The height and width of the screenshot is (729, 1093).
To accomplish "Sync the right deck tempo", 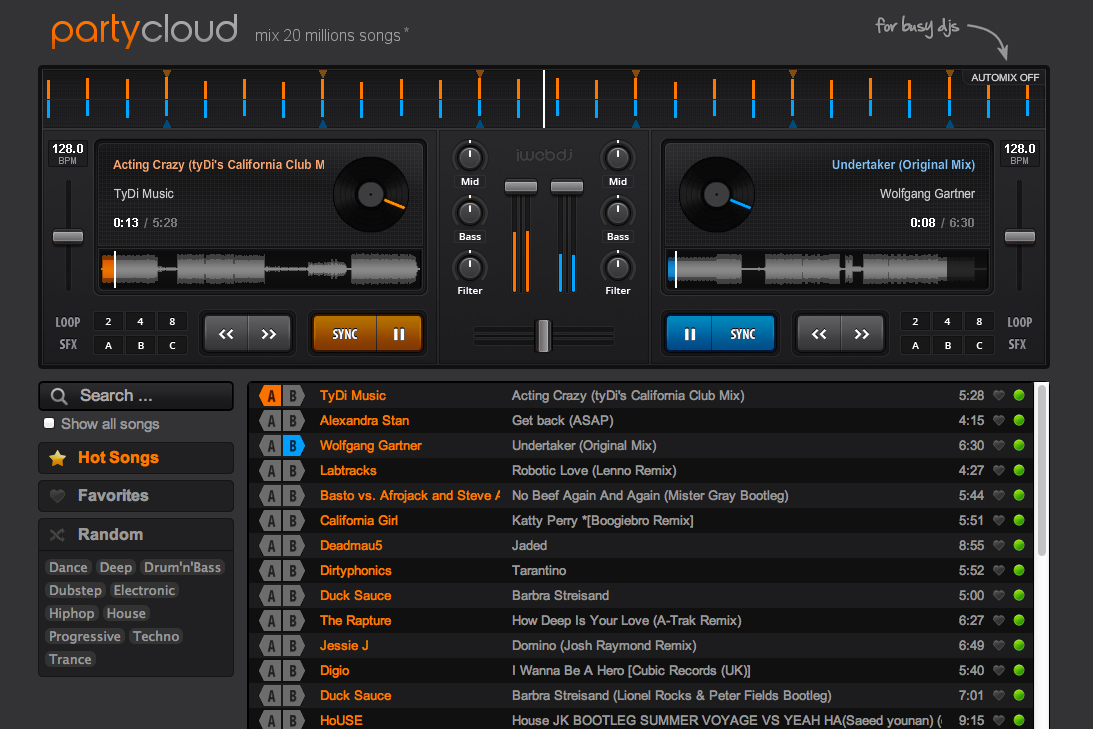I will [x=743, y=334].
